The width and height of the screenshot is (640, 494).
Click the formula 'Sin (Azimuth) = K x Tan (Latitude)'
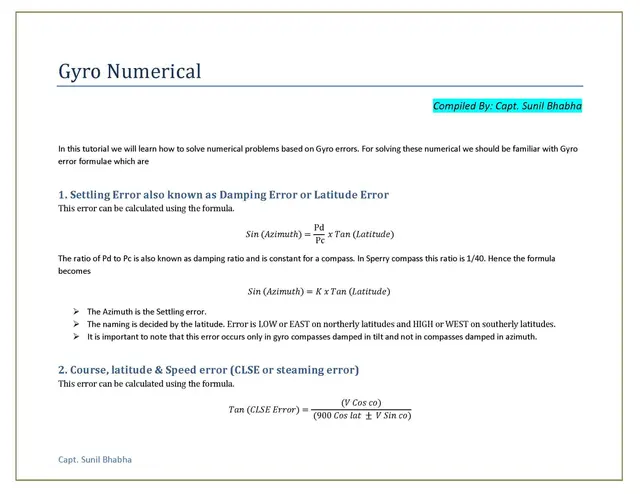pos(319,292)
